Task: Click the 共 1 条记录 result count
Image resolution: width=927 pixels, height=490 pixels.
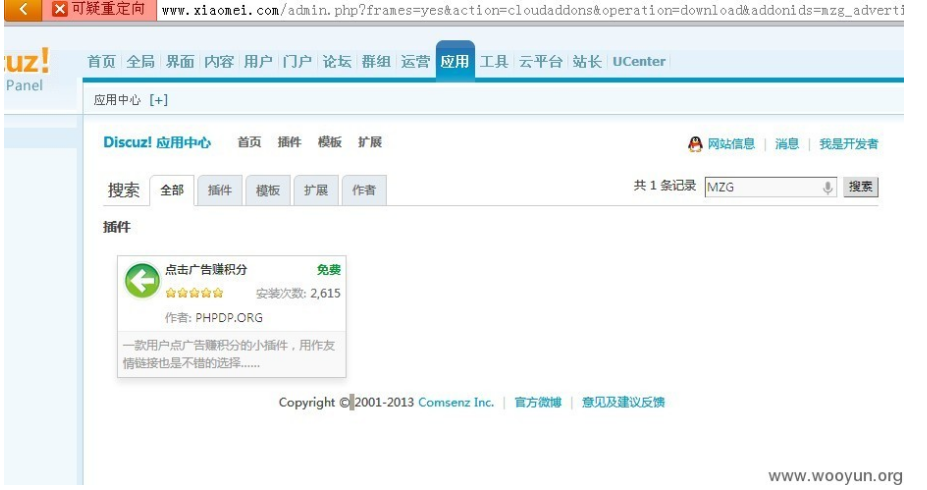Action: [x=665, y=186]
